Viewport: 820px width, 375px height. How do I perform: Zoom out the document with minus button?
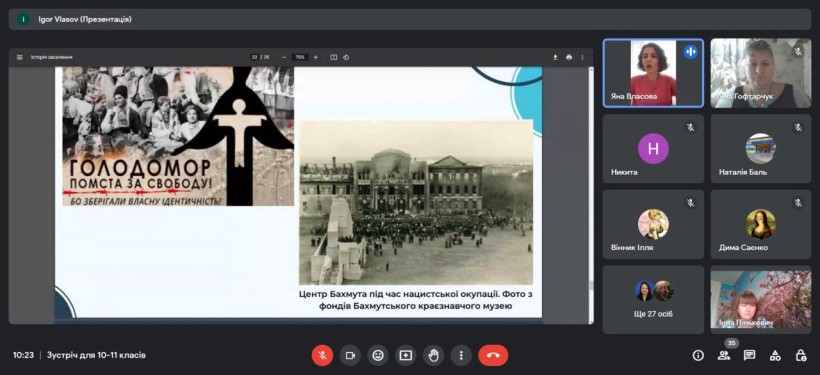(x=284, y=57)
